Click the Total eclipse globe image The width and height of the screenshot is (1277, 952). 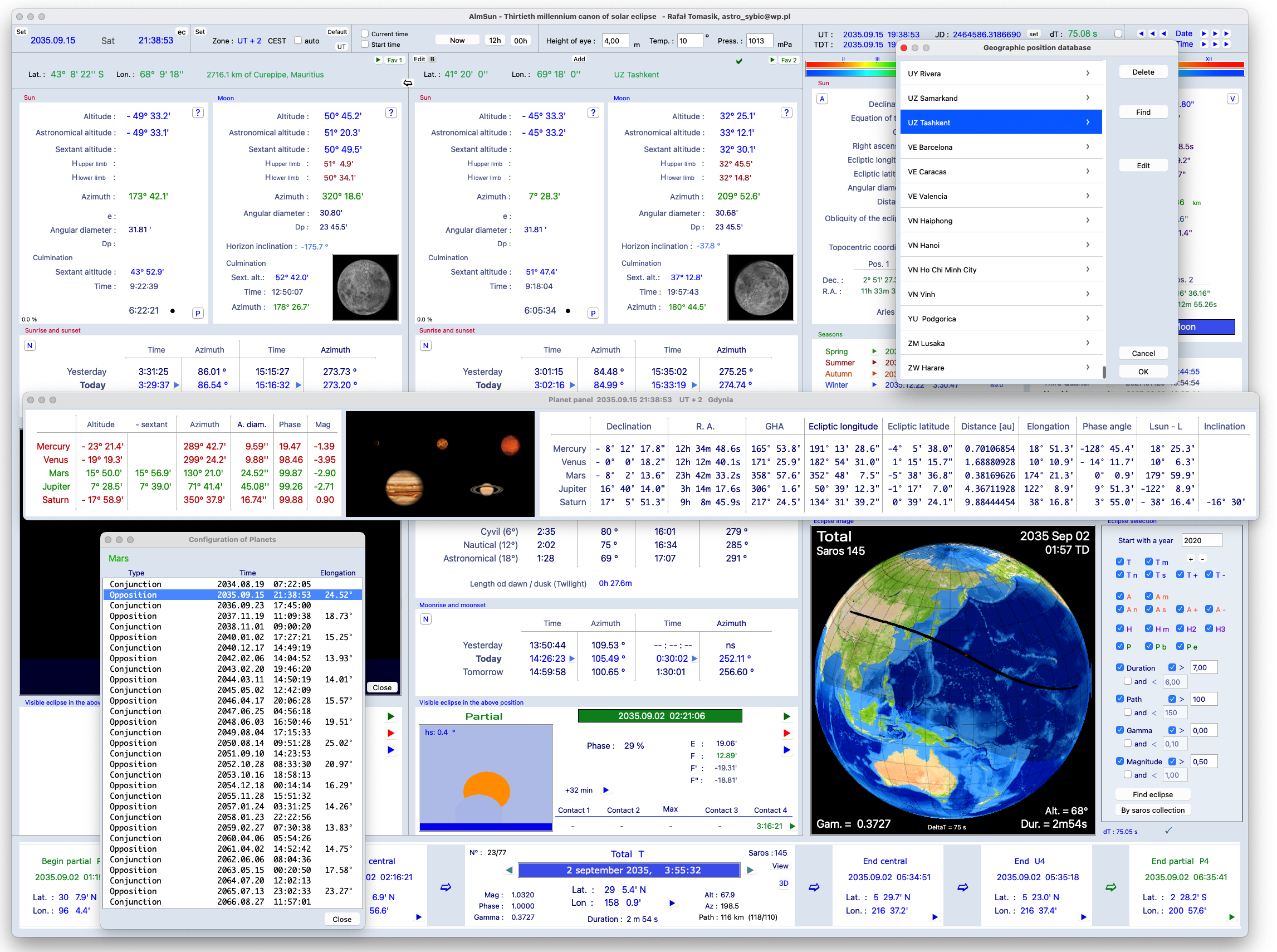point(953,680)
